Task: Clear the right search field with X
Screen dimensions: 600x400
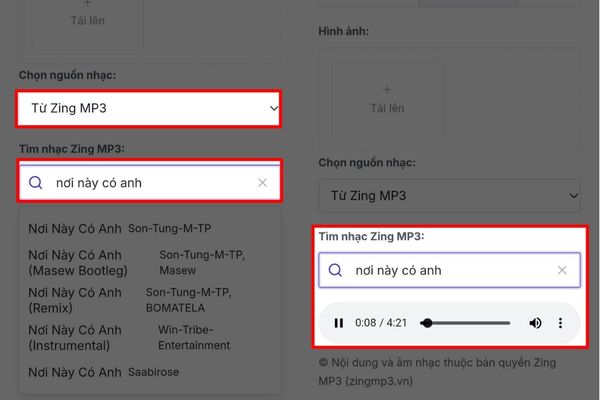Action: point(562,270)
